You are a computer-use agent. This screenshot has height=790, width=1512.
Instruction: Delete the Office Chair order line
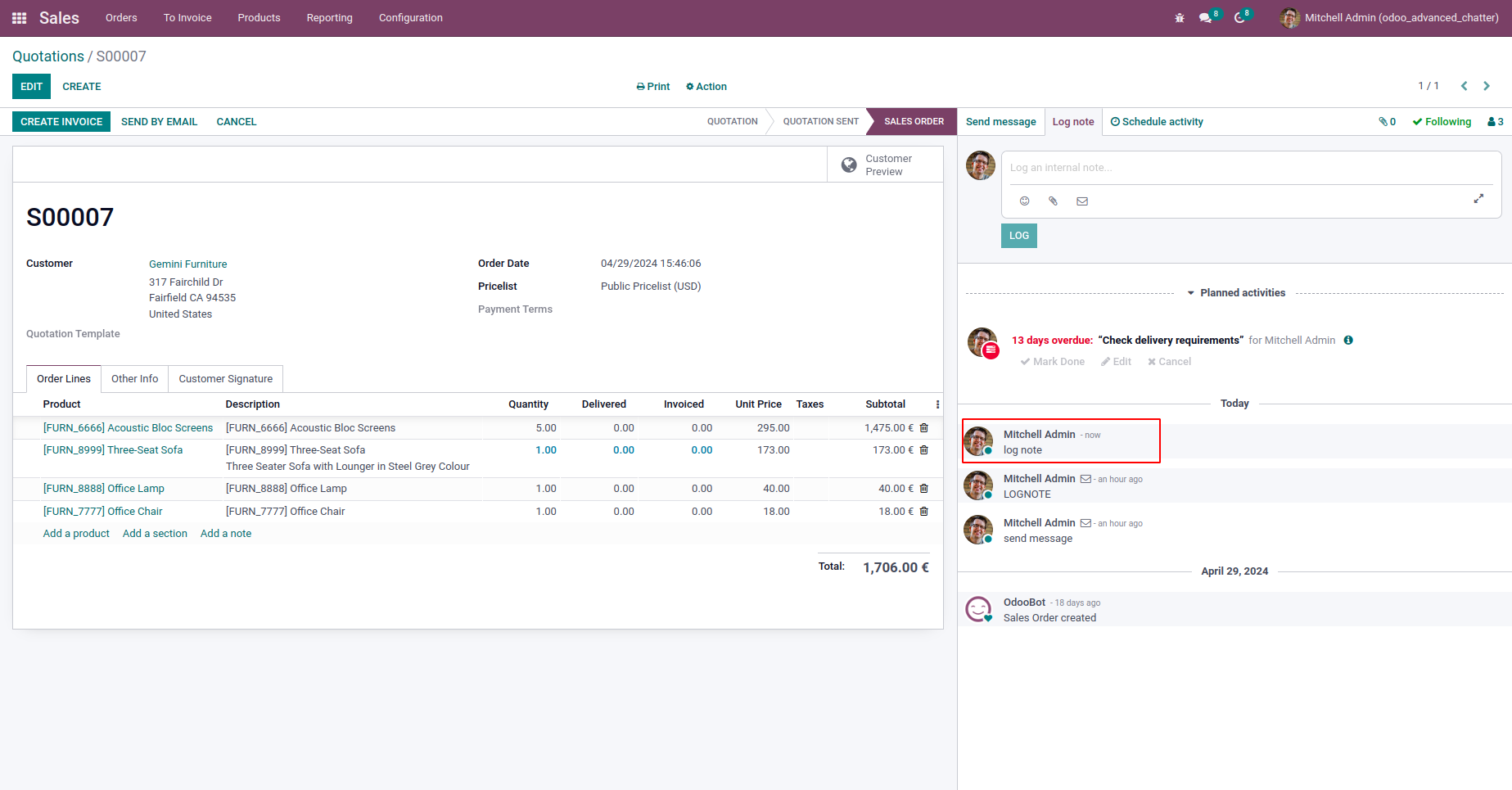tap(924, 512)
